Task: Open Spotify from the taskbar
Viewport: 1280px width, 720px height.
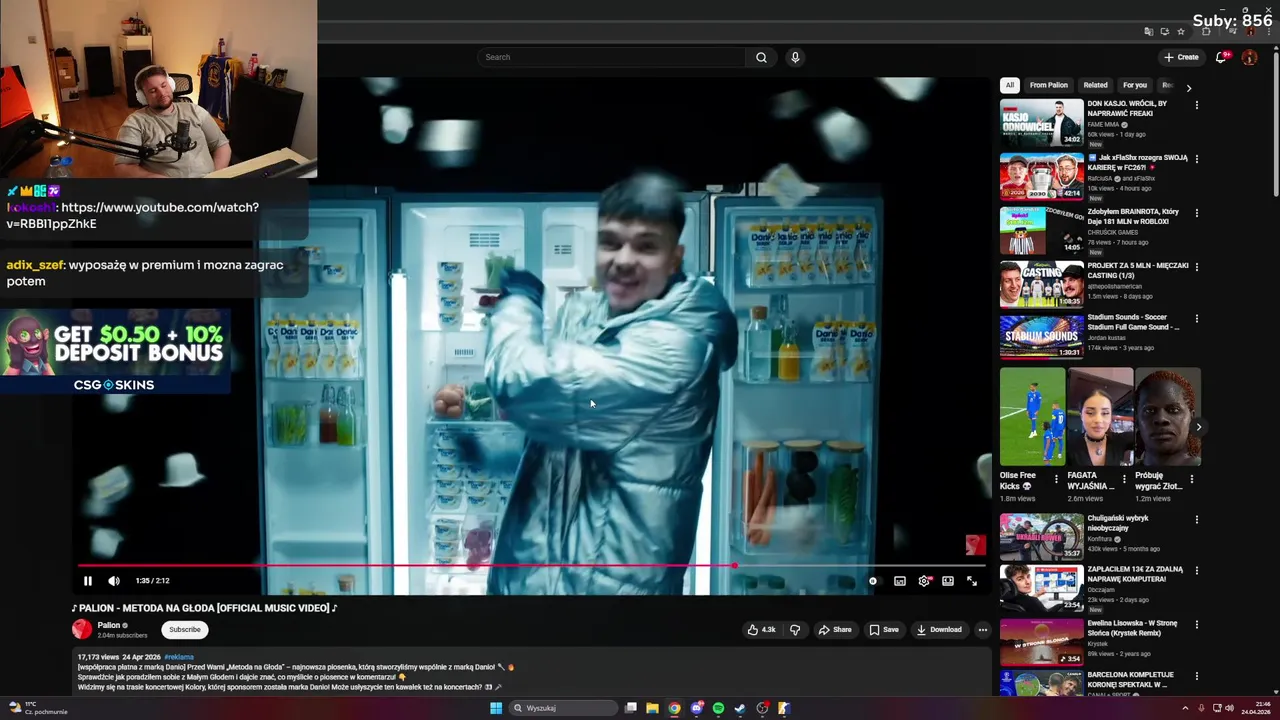Action: 719,708
